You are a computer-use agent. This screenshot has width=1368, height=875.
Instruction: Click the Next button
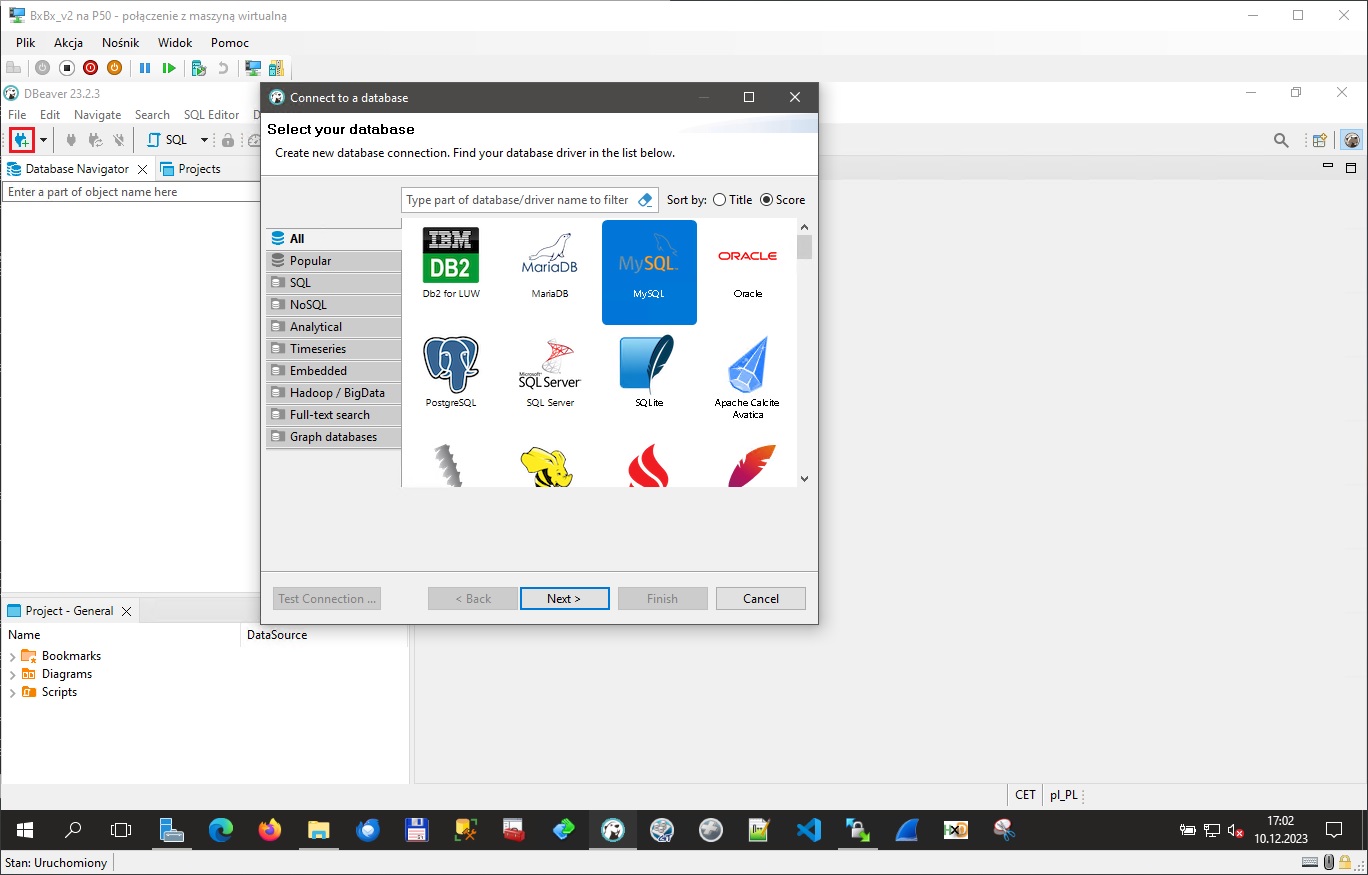[x=564, y=599]
